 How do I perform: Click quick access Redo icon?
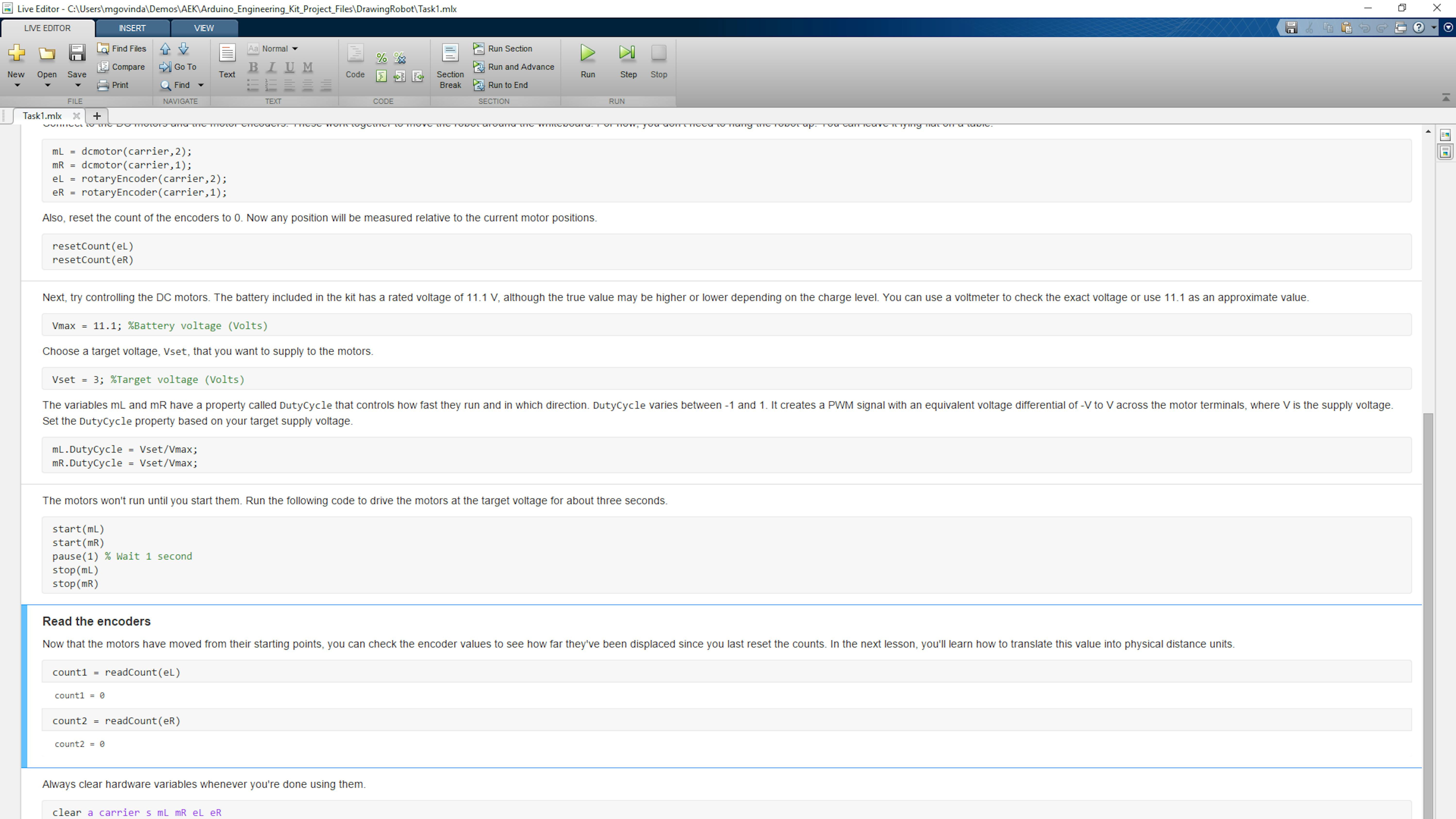coord(1382,28)
